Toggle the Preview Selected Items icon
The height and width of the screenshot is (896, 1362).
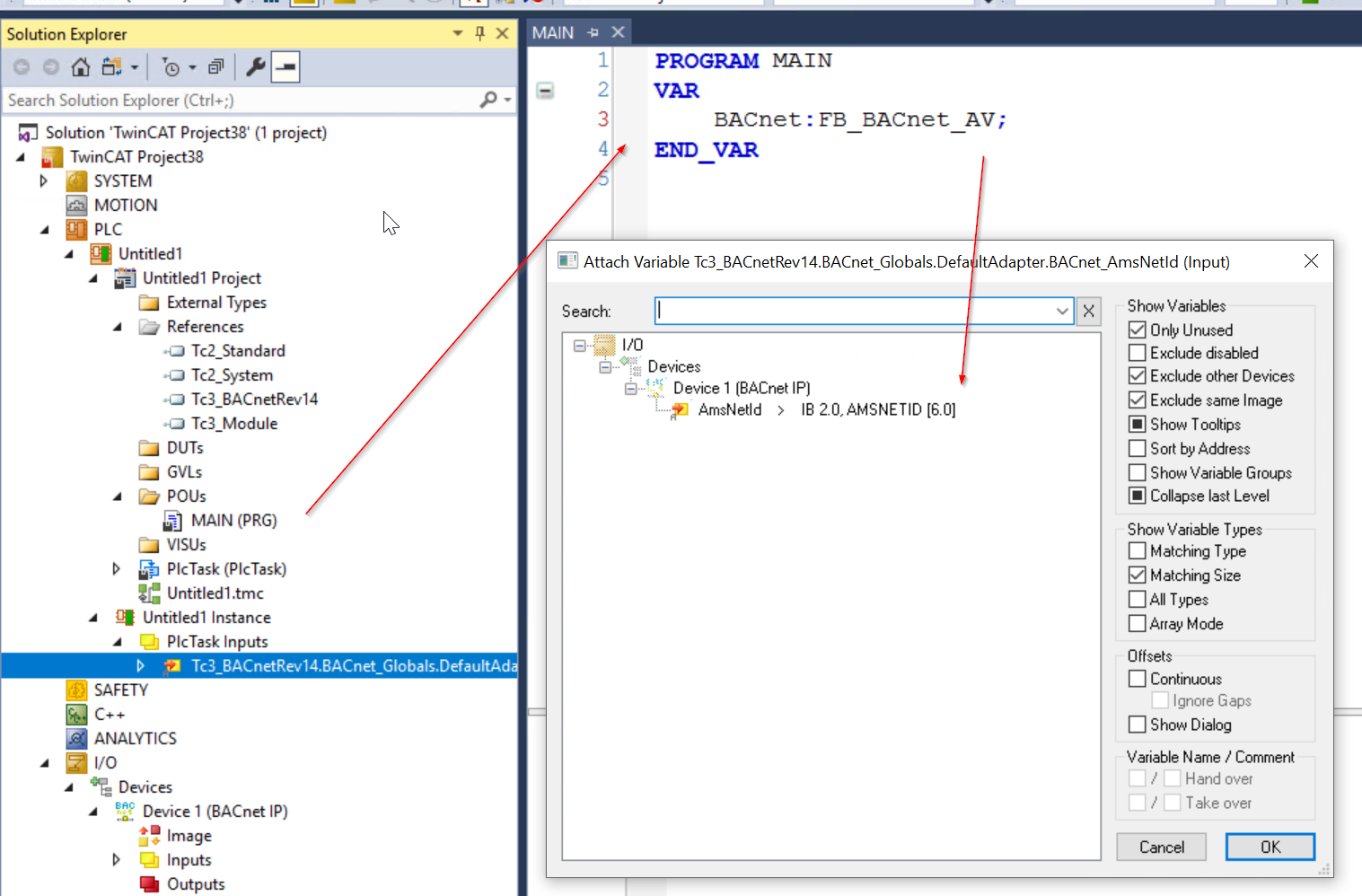point(286,67)
